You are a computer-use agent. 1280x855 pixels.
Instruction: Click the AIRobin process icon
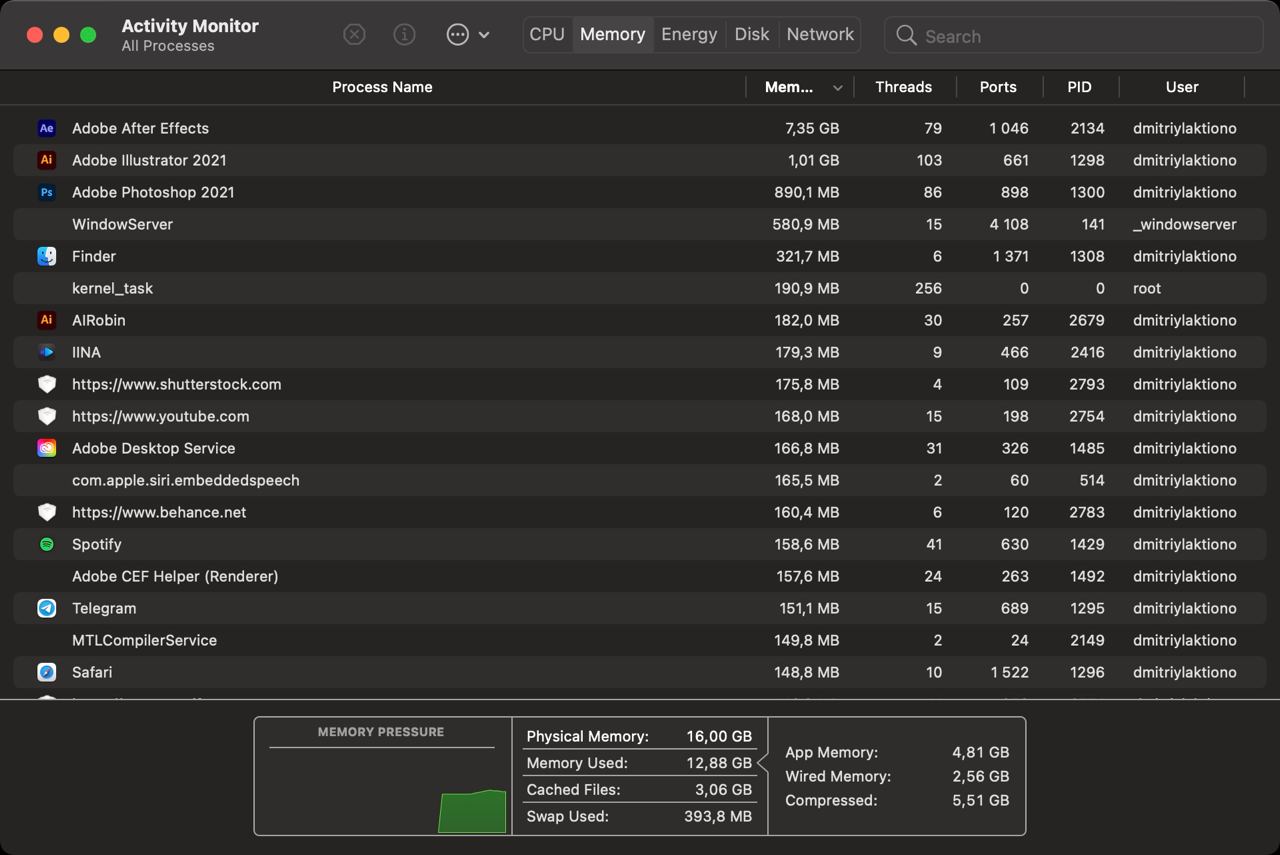(46, 320)
